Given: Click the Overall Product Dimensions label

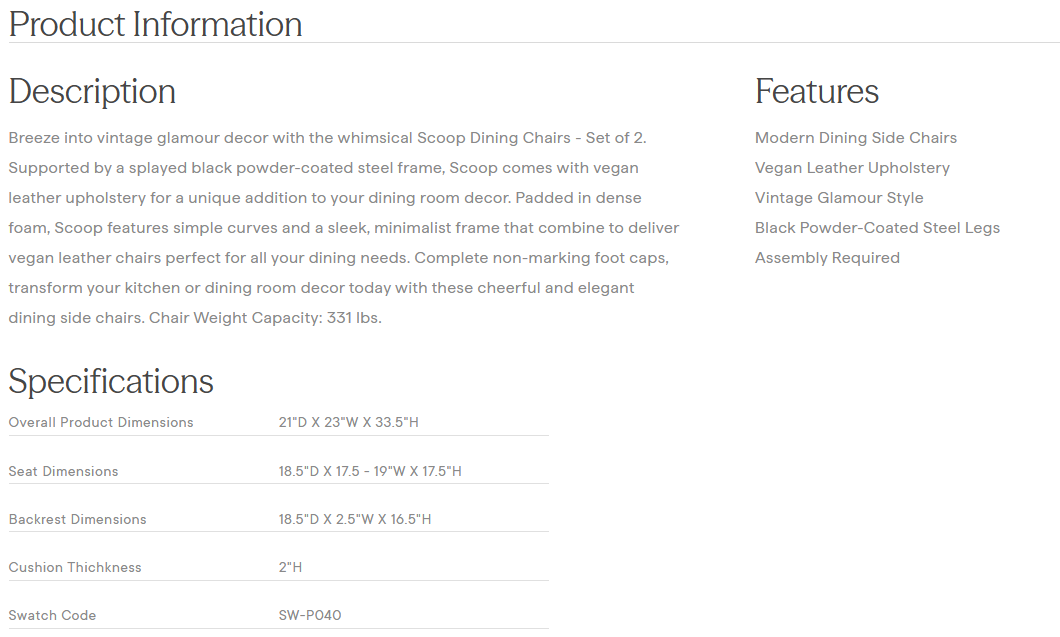Looking at the screenshot, I should (x=101, y=422).
